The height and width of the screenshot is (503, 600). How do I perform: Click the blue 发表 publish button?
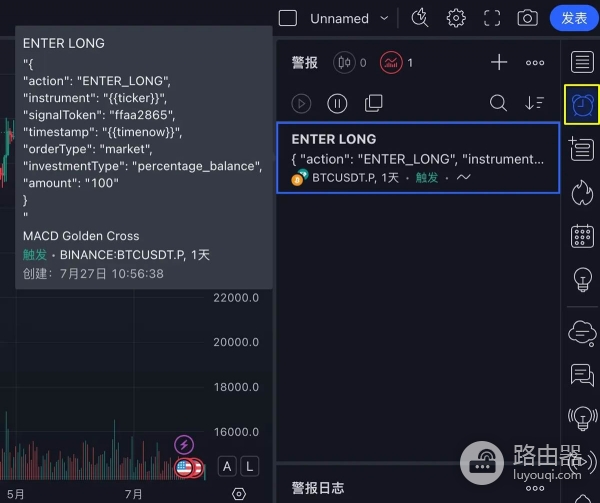click(x=574, y=18)
